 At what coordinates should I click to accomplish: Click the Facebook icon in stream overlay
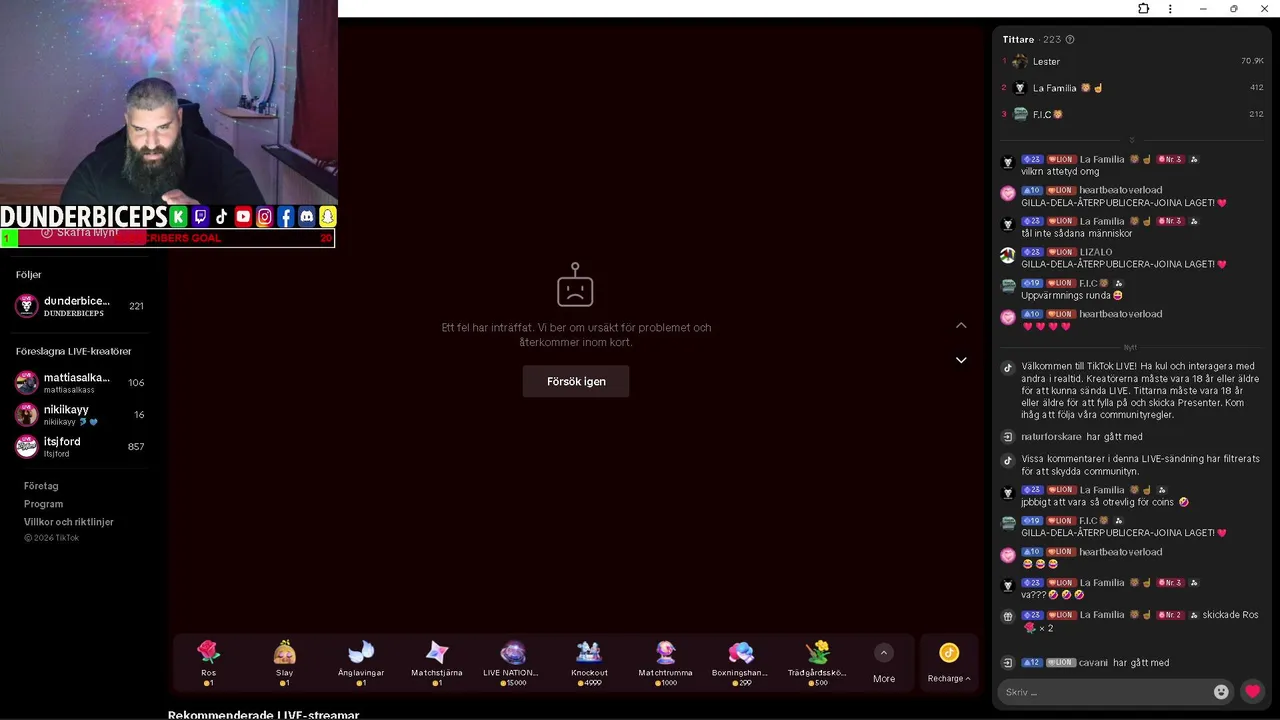pos(286,217)
